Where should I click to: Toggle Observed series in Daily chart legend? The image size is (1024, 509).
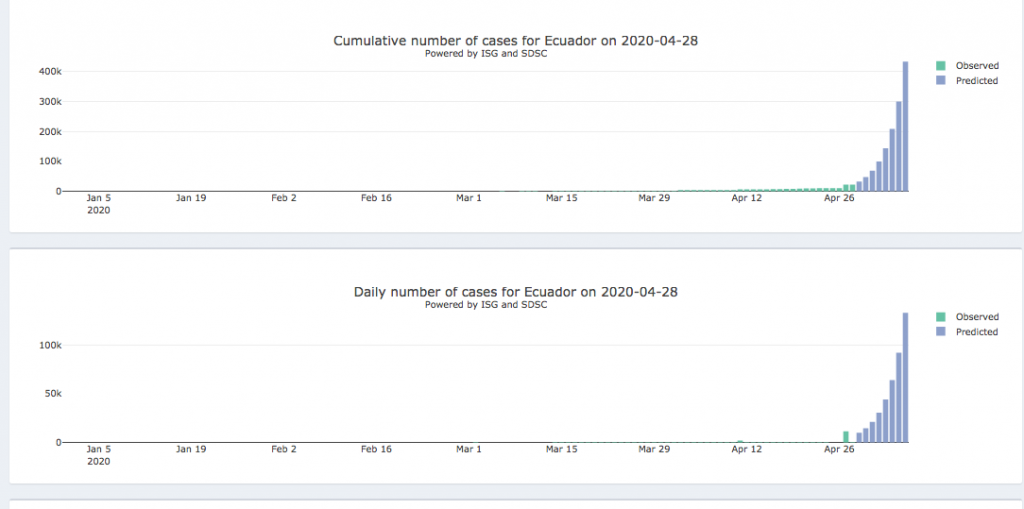976,317
